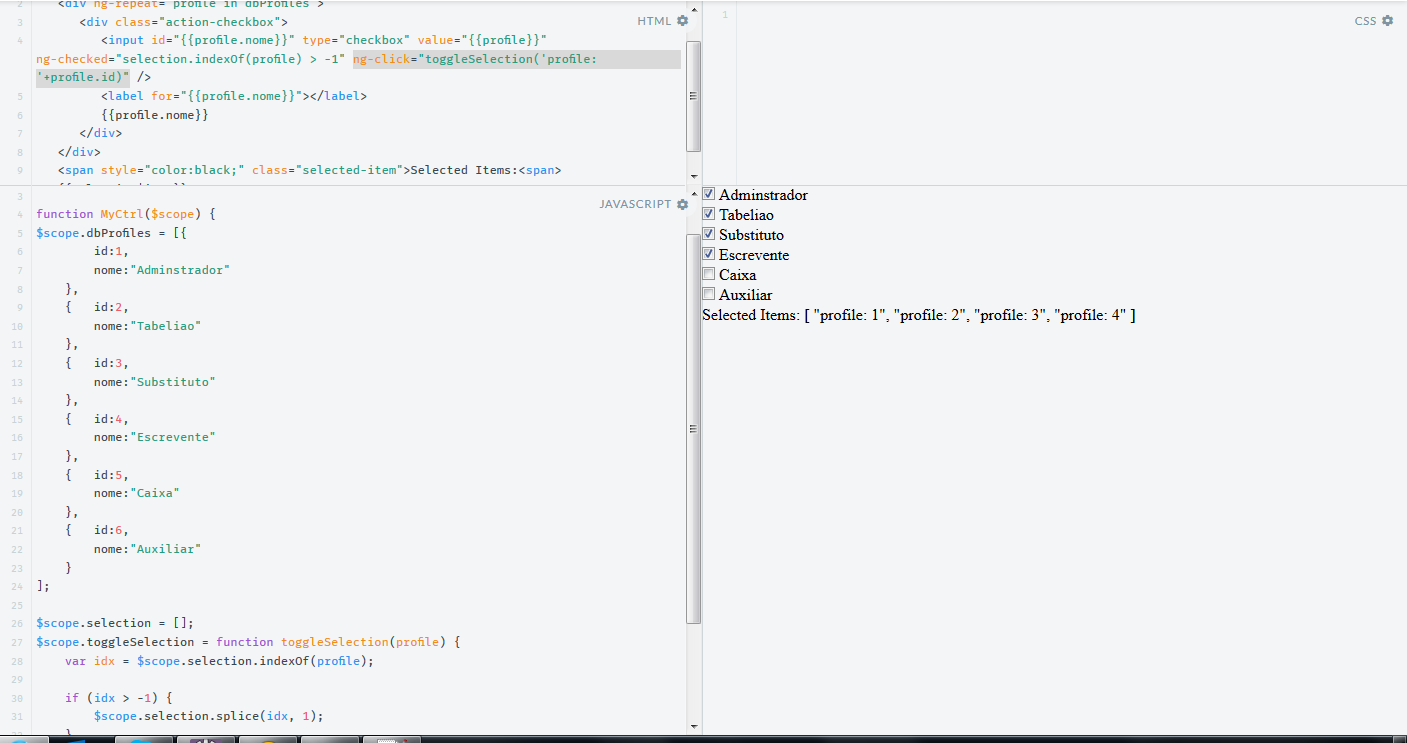Viewport: 1407px width, 743px height.
Task: Check the Auxiliar checkbox
Action: click(709, 294)
